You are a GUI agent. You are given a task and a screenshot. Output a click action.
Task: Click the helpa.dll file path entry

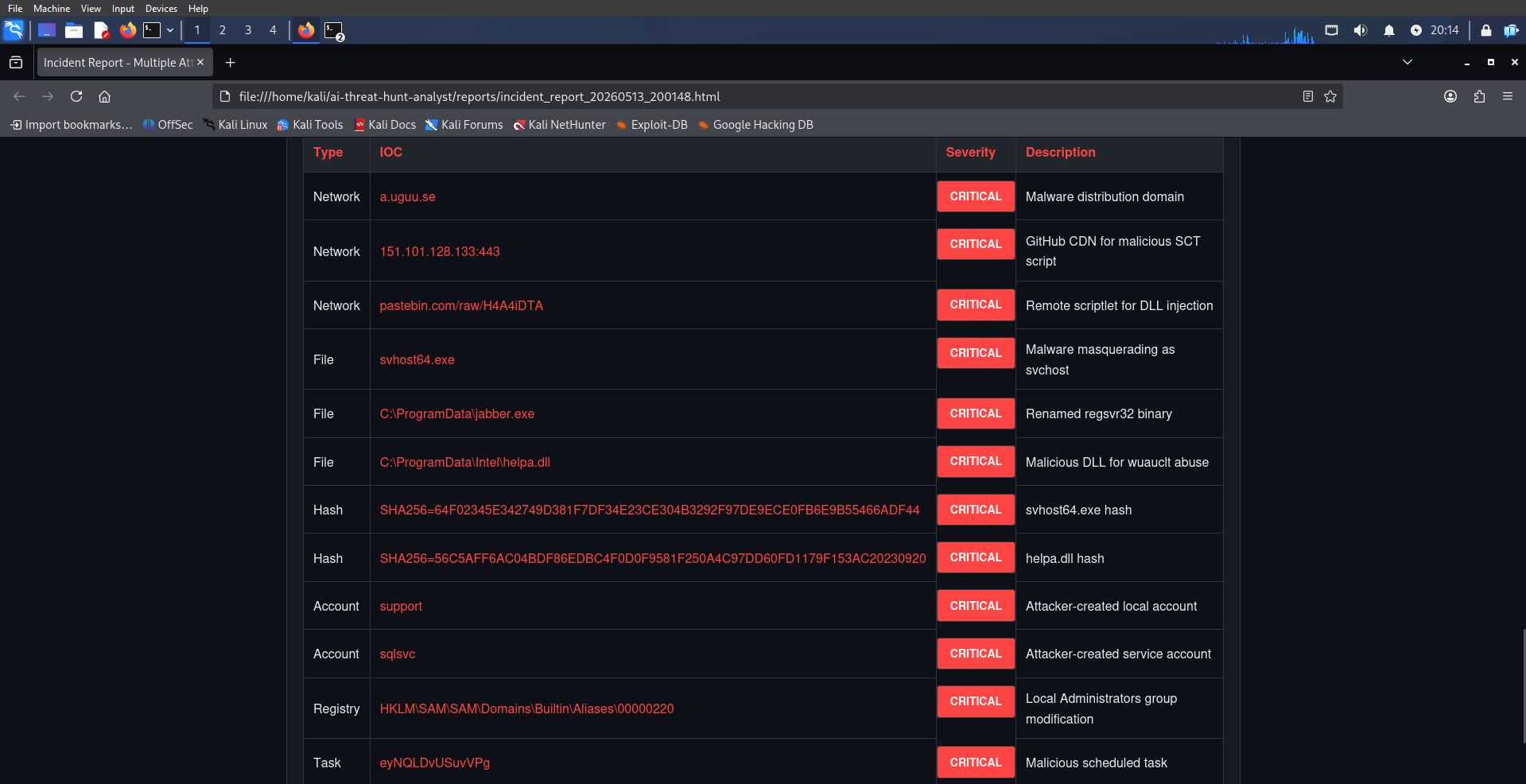[x=465, y=462]
